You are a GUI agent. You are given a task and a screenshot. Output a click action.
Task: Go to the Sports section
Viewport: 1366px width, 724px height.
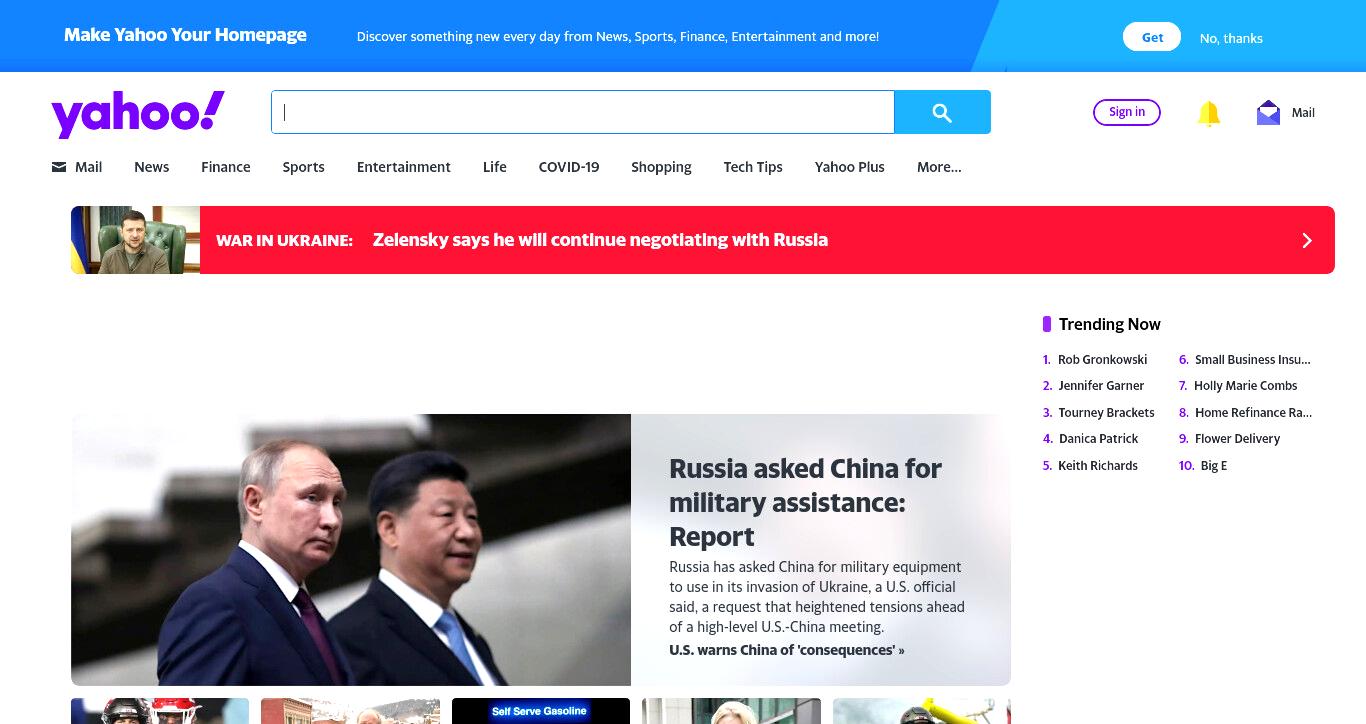click(303, 167)
